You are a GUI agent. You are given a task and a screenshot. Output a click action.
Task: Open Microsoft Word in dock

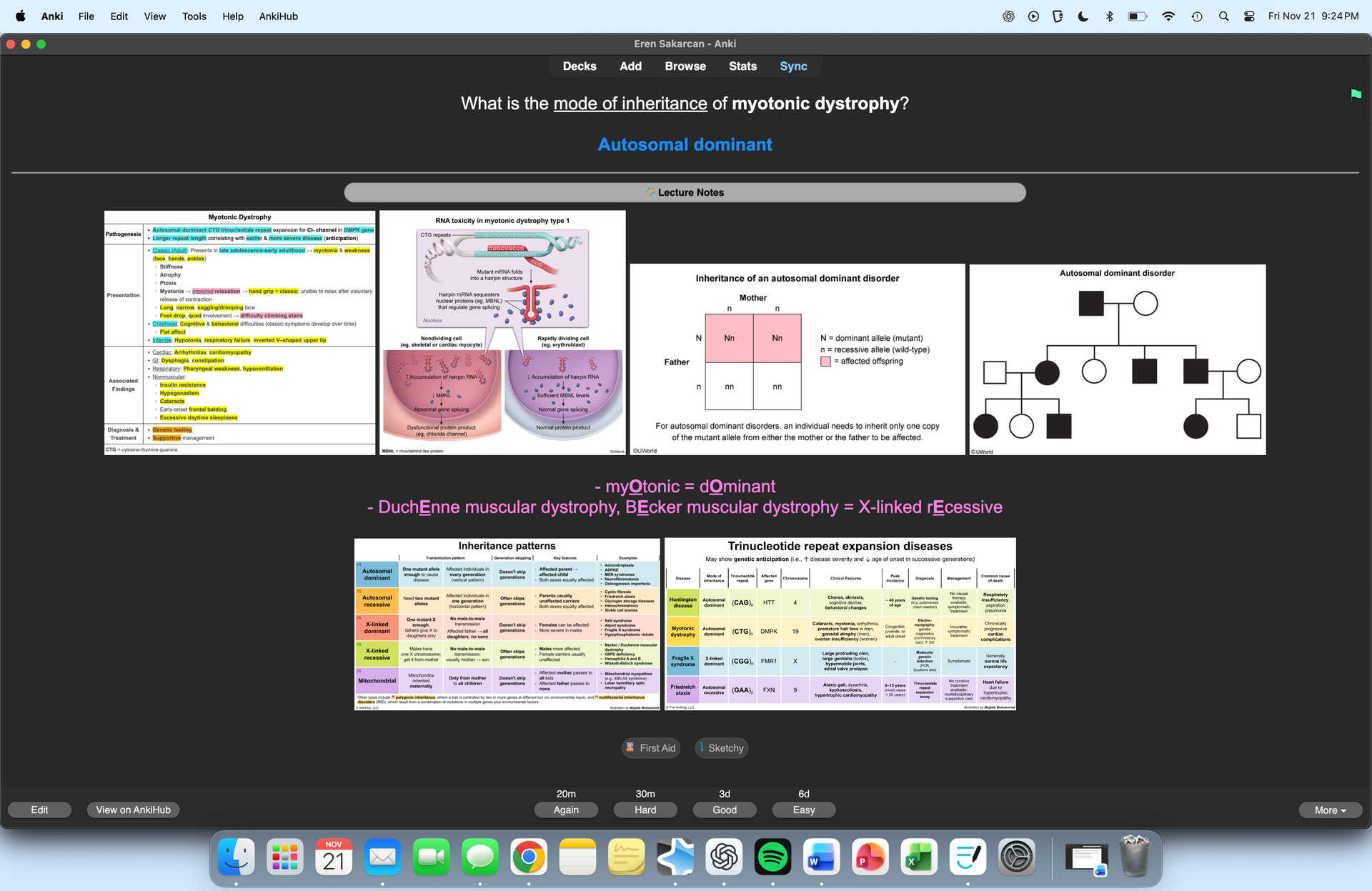coord(821,857)
